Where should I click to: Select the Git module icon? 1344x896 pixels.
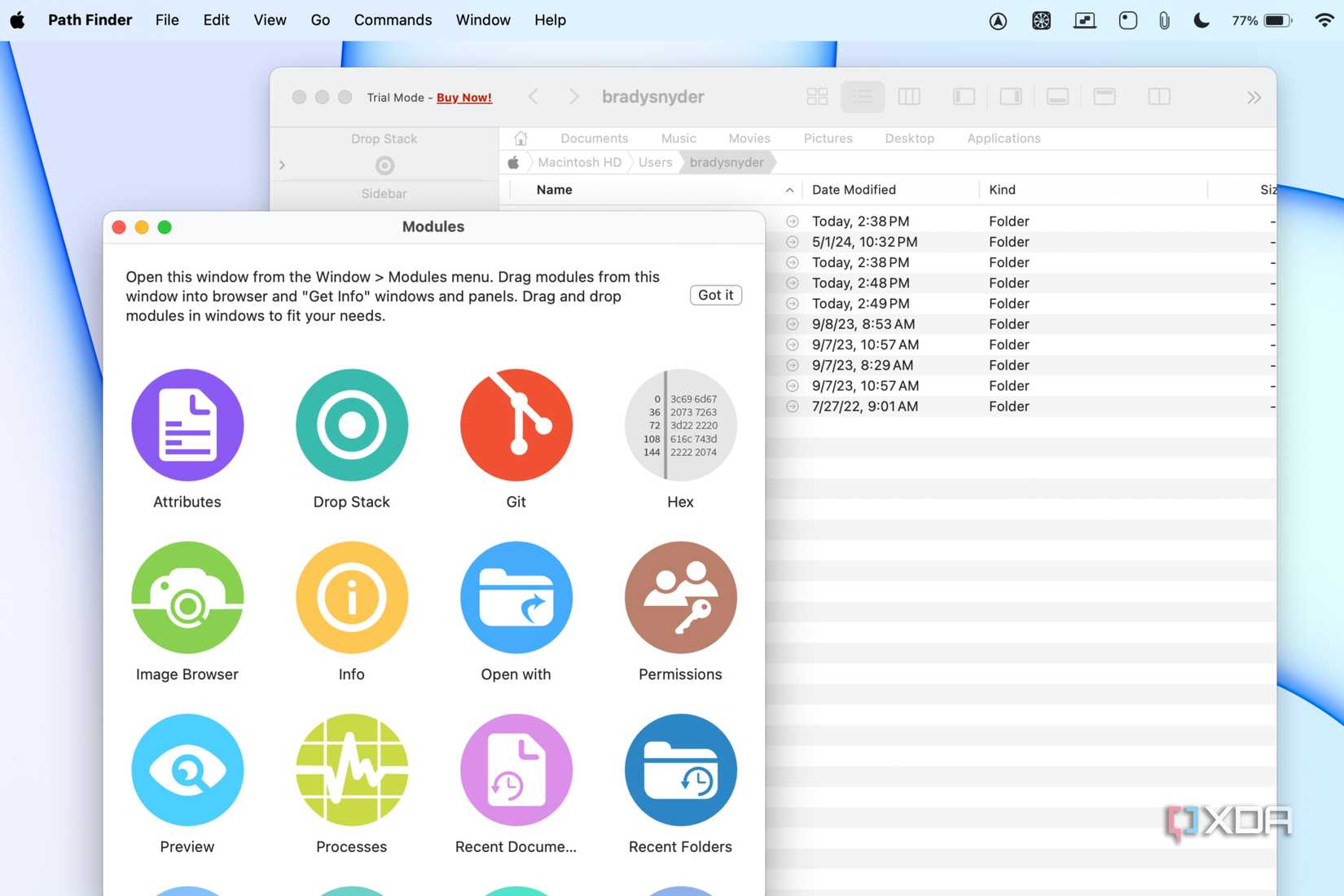[516, 425]
